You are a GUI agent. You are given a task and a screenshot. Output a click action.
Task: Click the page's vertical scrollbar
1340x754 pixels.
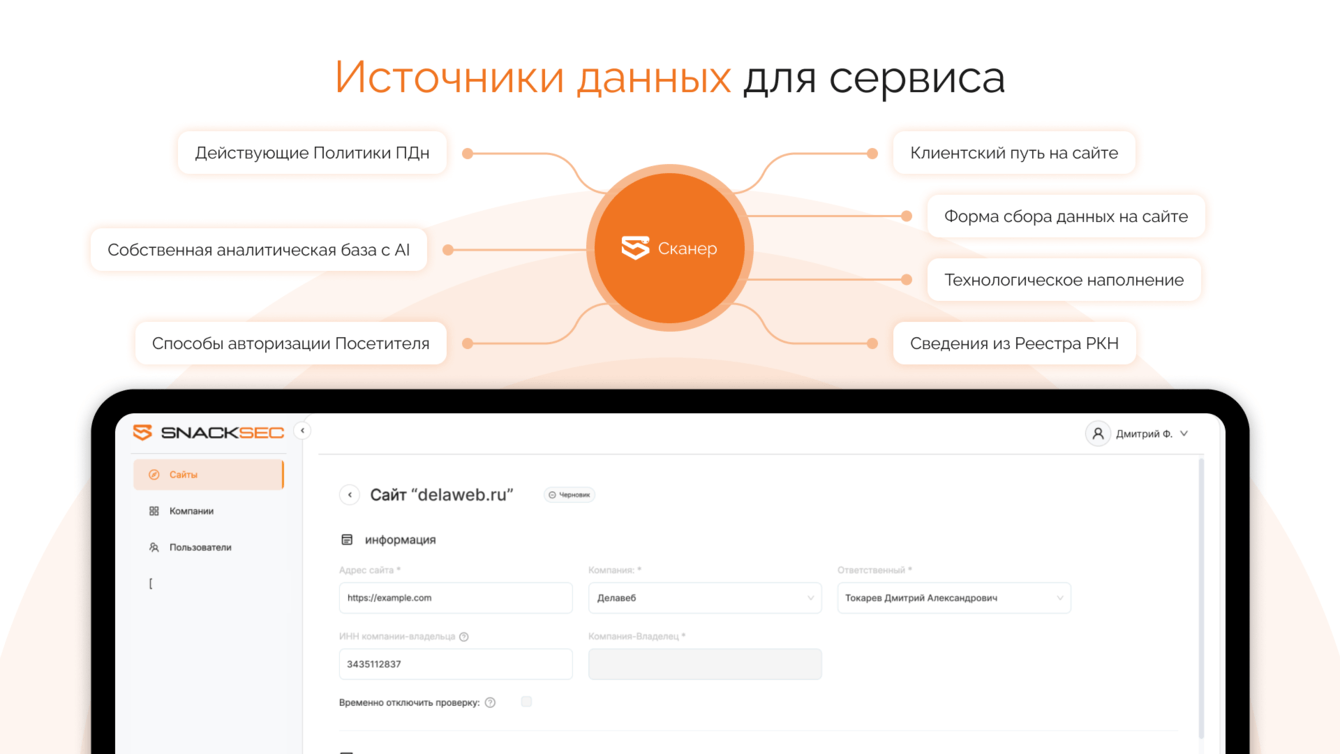click(x=1201, y=598)
